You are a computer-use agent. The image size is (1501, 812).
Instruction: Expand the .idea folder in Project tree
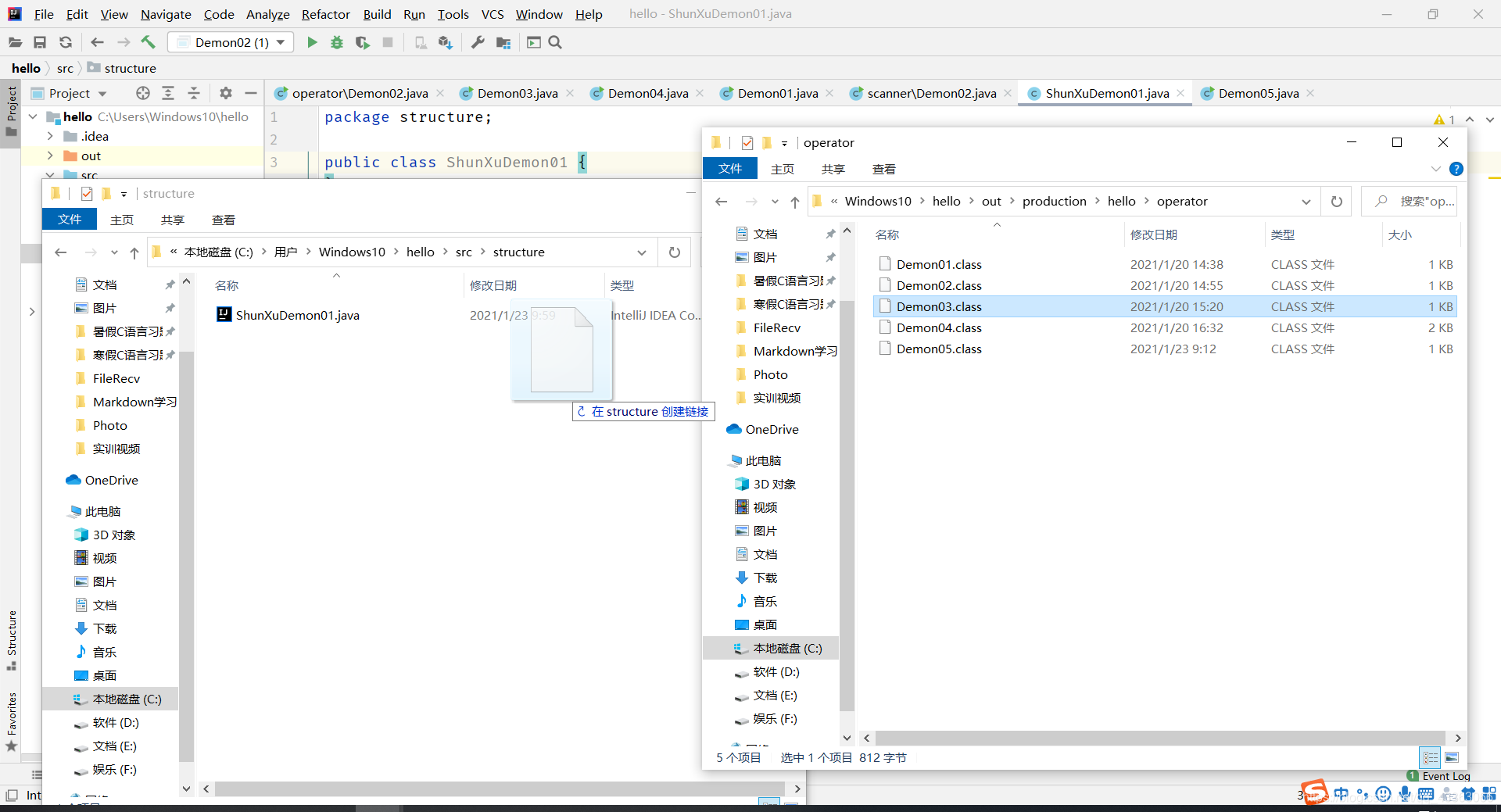[x=50, y=136]
